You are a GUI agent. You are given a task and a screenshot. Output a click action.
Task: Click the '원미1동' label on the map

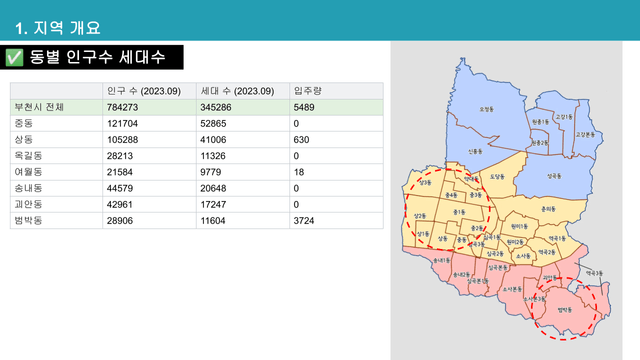[x=519, y=226]
